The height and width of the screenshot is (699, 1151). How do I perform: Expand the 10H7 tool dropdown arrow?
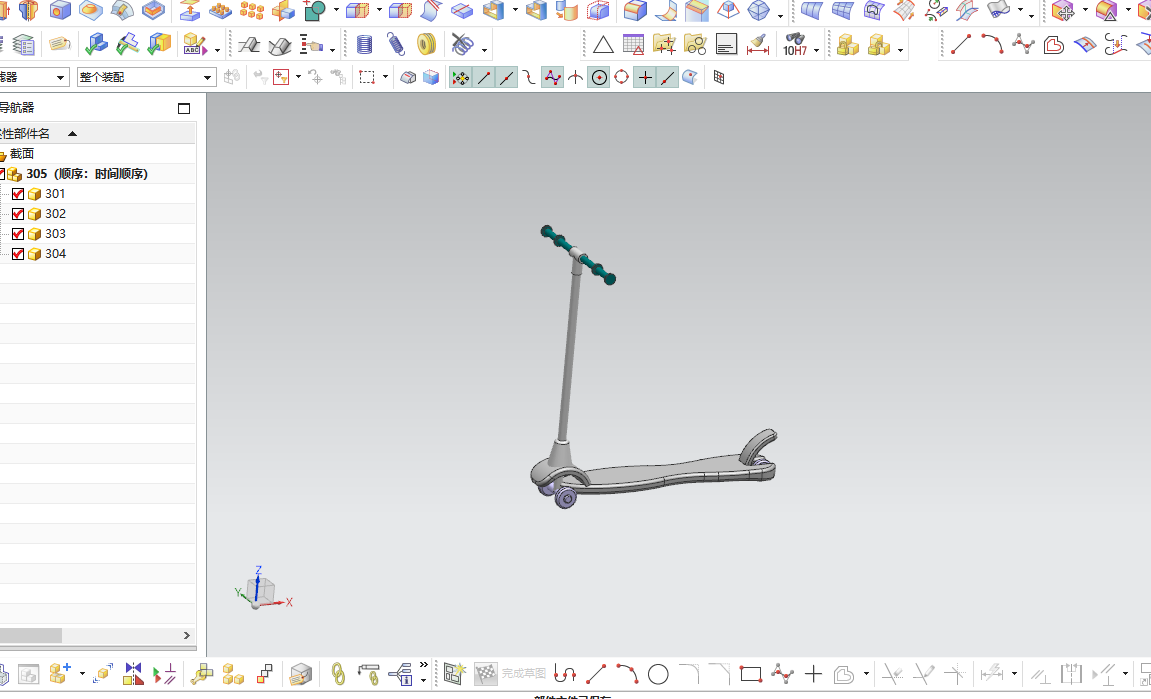[816, 50]
